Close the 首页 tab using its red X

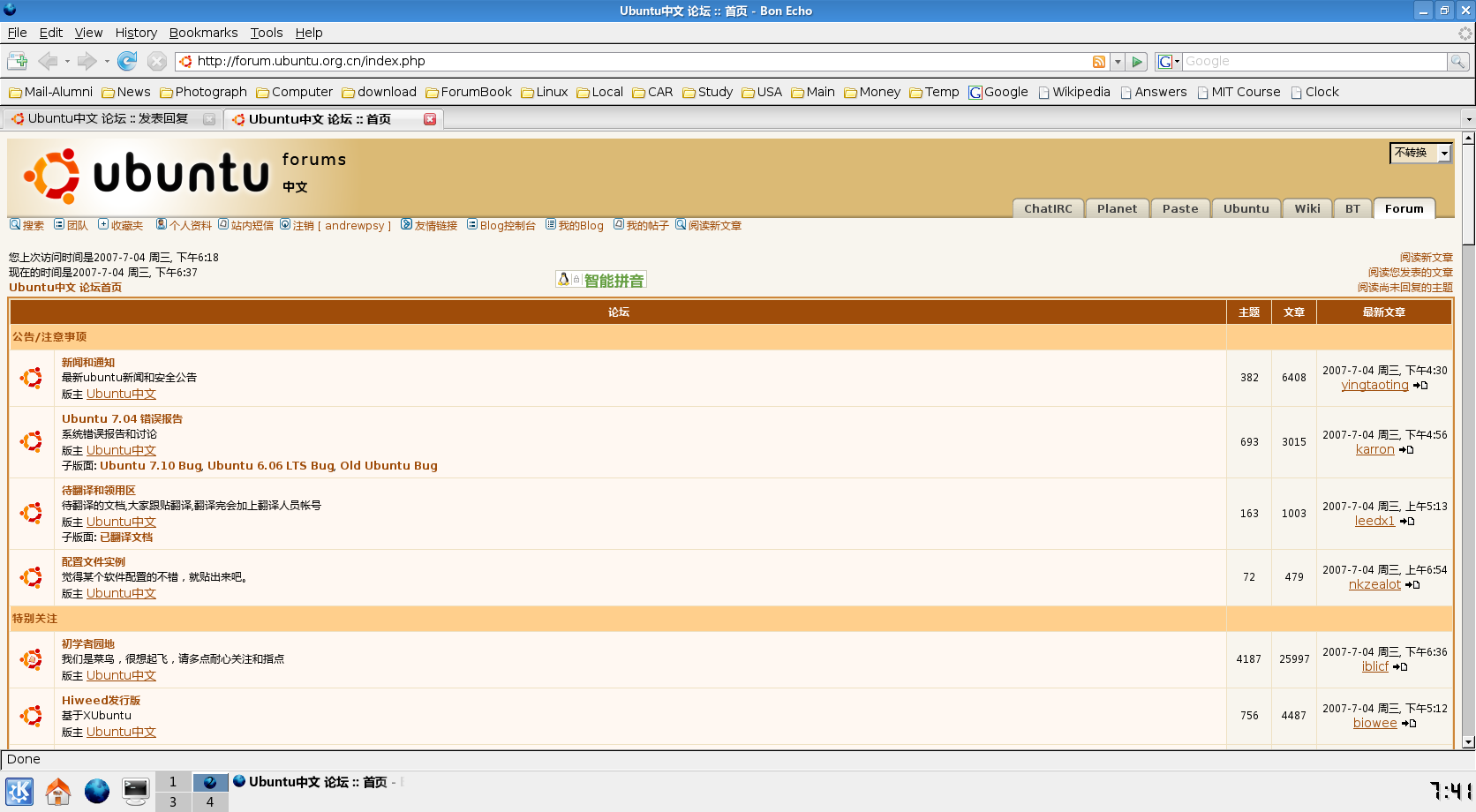click(430, 119)
